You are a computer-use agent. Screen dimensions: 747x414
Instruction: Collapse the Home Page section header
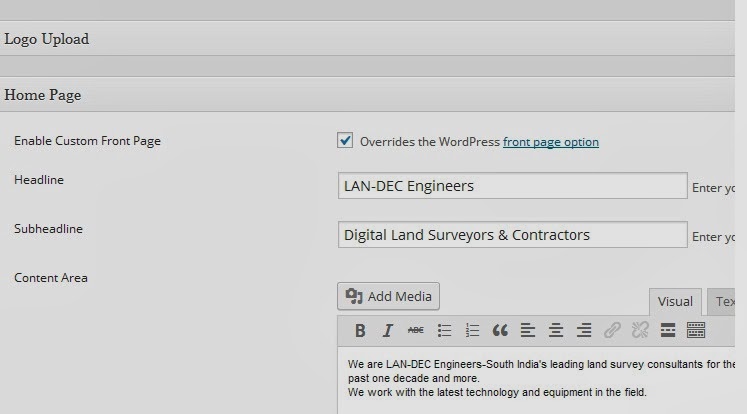click(367, 95)
